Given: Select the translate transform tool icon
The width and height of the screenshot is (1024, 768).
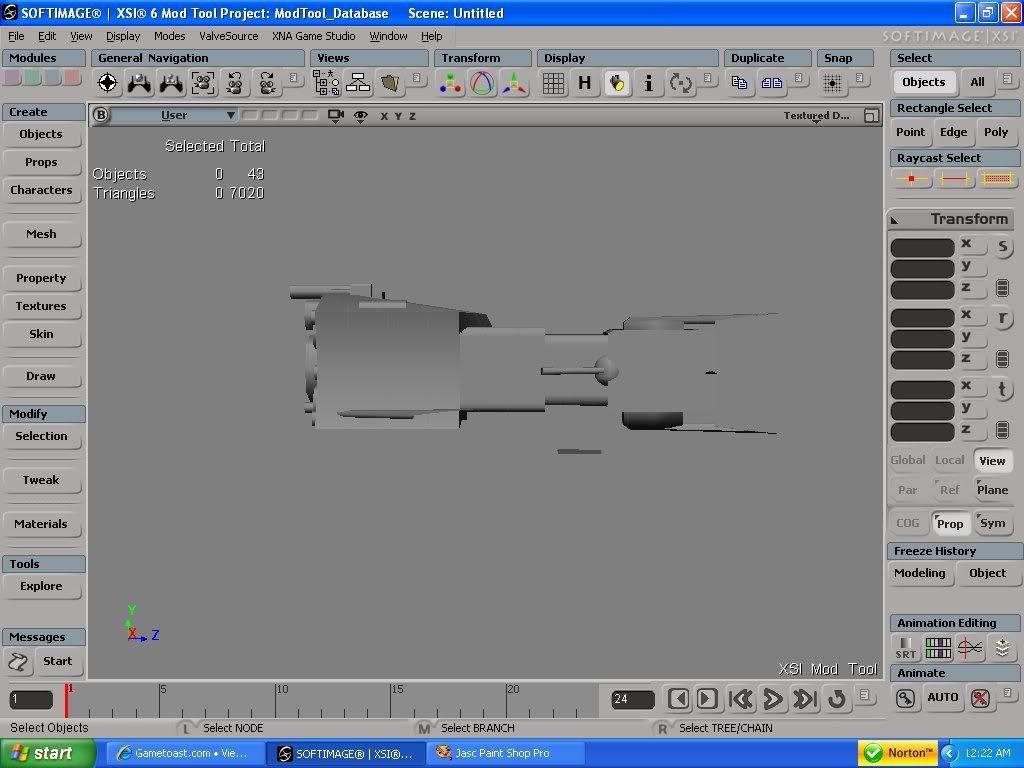Looking at the screenshot, I should tap(514, 83).
